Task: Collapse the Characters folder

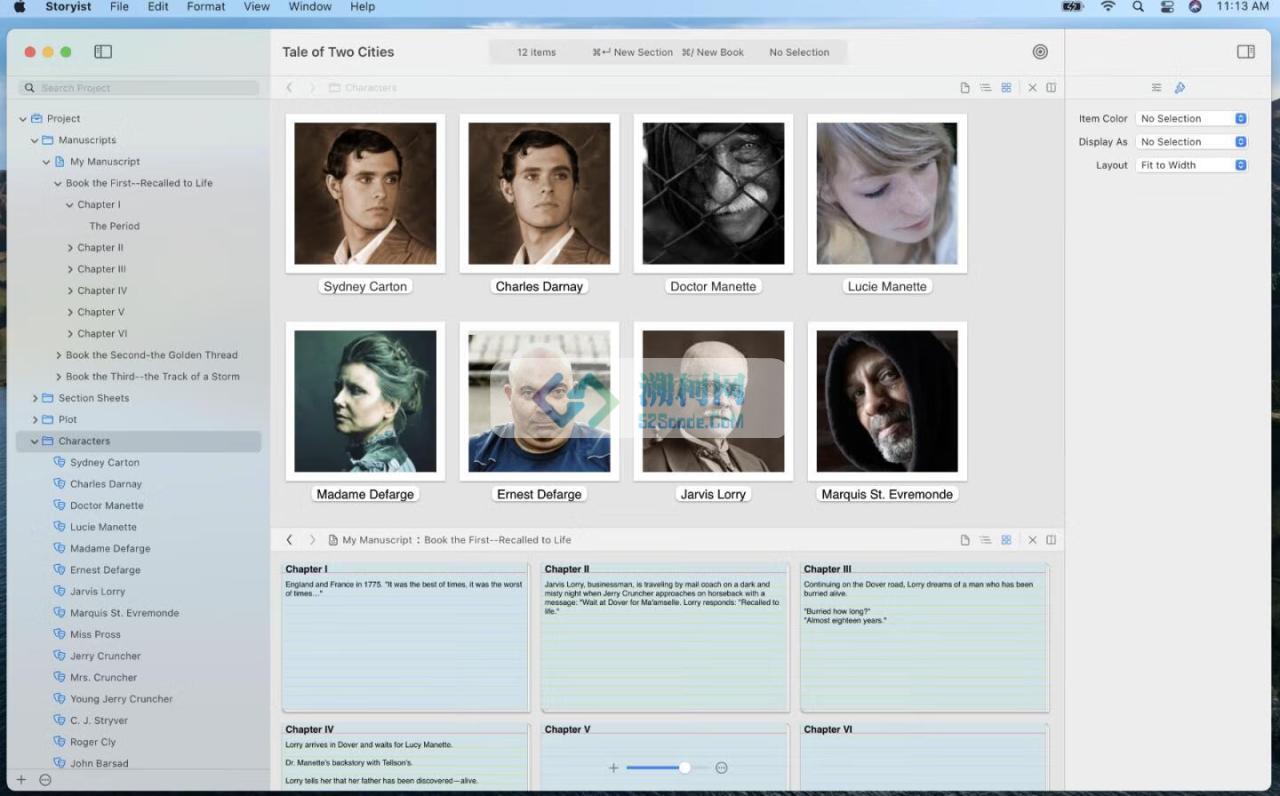Action: coord(35,441)
